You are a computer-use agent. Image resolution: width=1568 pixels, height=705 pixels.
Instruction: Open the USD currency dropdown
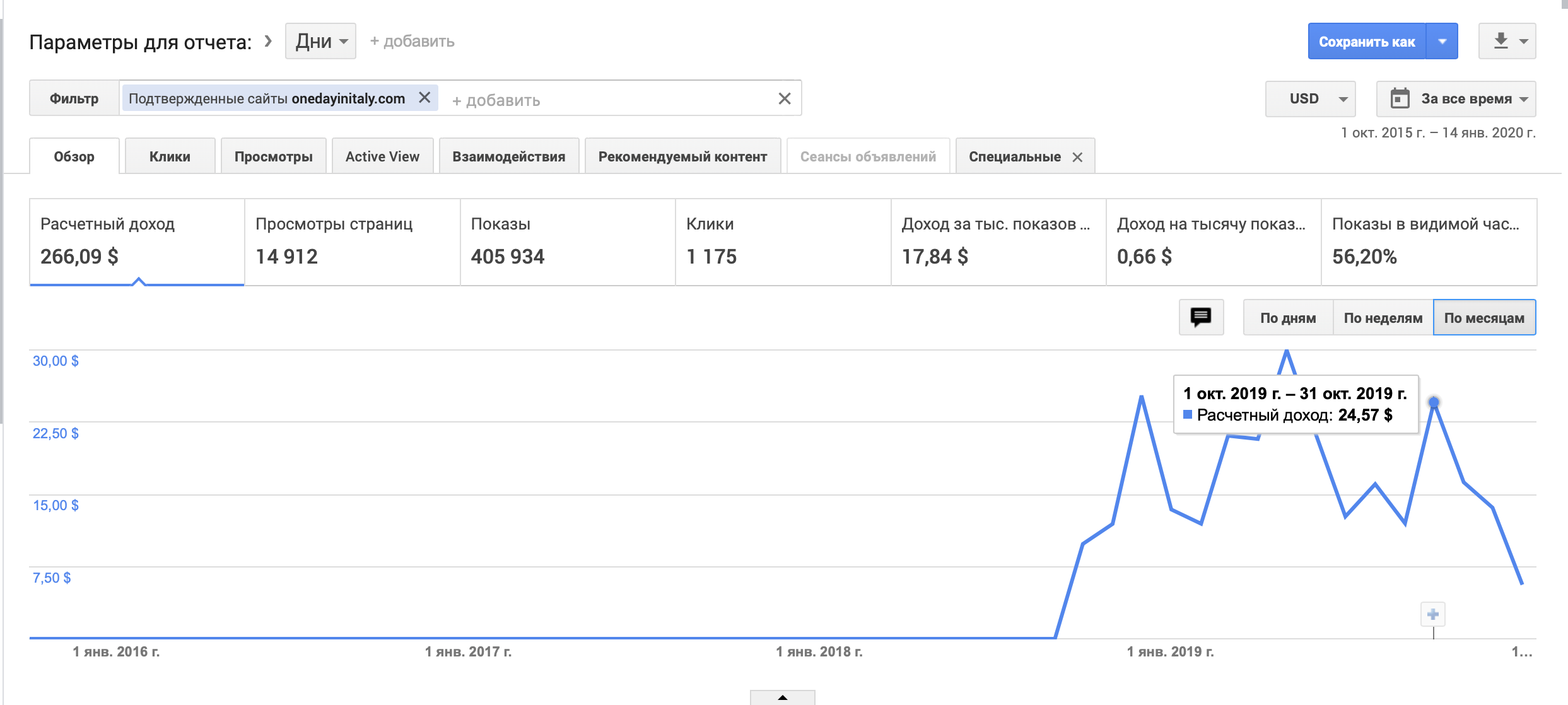coord(1310,99)
